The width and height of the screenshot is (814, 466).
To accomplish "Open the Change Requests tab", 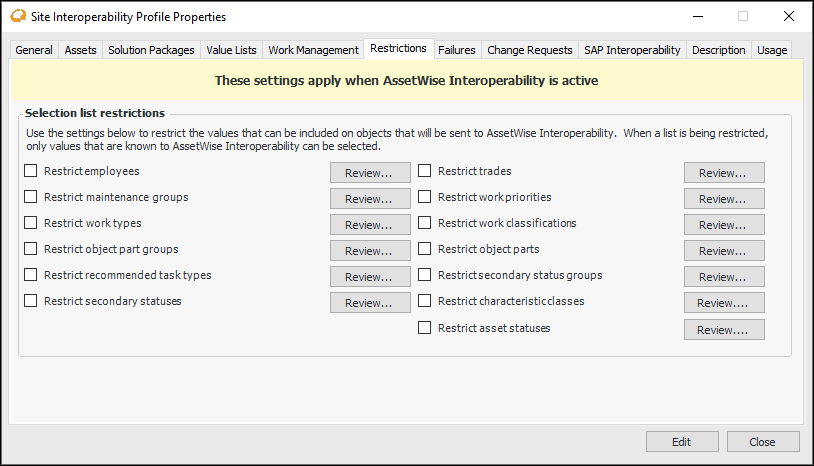I will click(530, 50).
